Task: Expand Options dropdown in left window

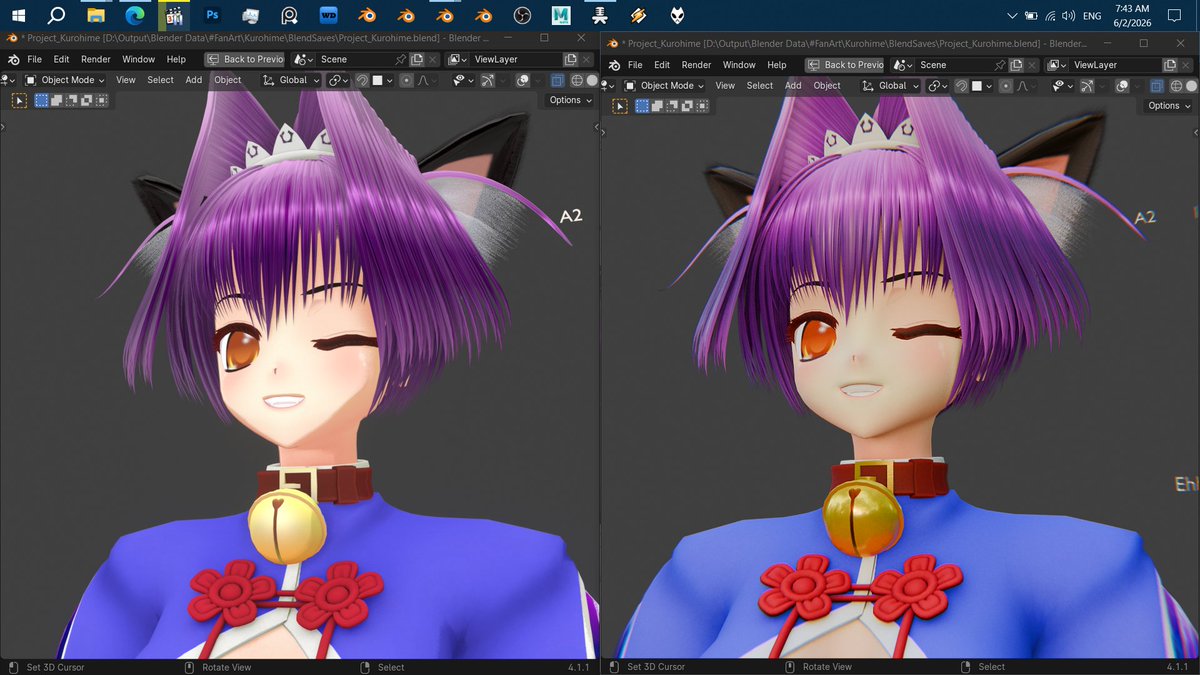Action: 570,100
